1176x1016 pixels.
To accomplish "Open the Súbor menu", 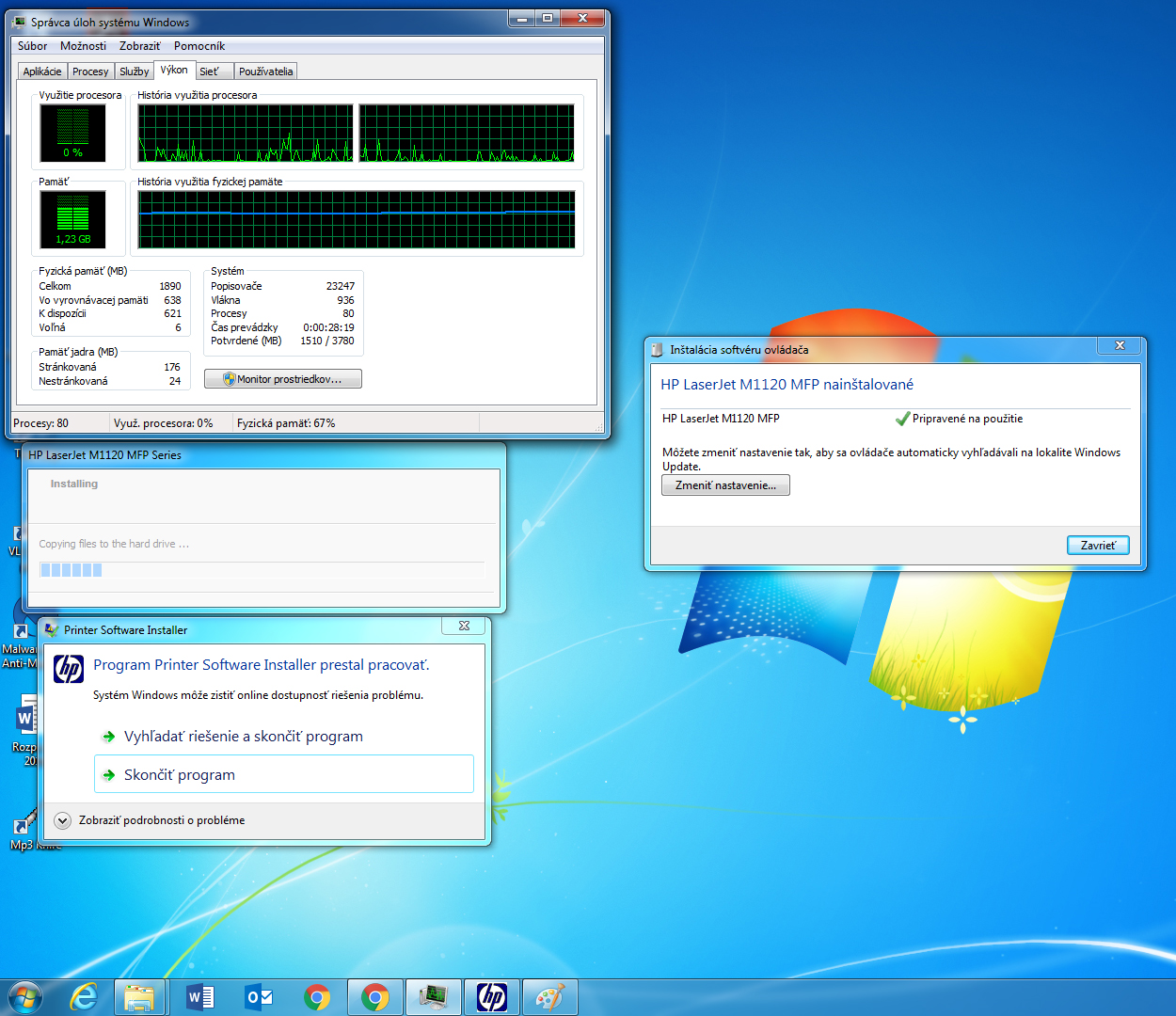I will pyautogui.click(x=32, y=45).
